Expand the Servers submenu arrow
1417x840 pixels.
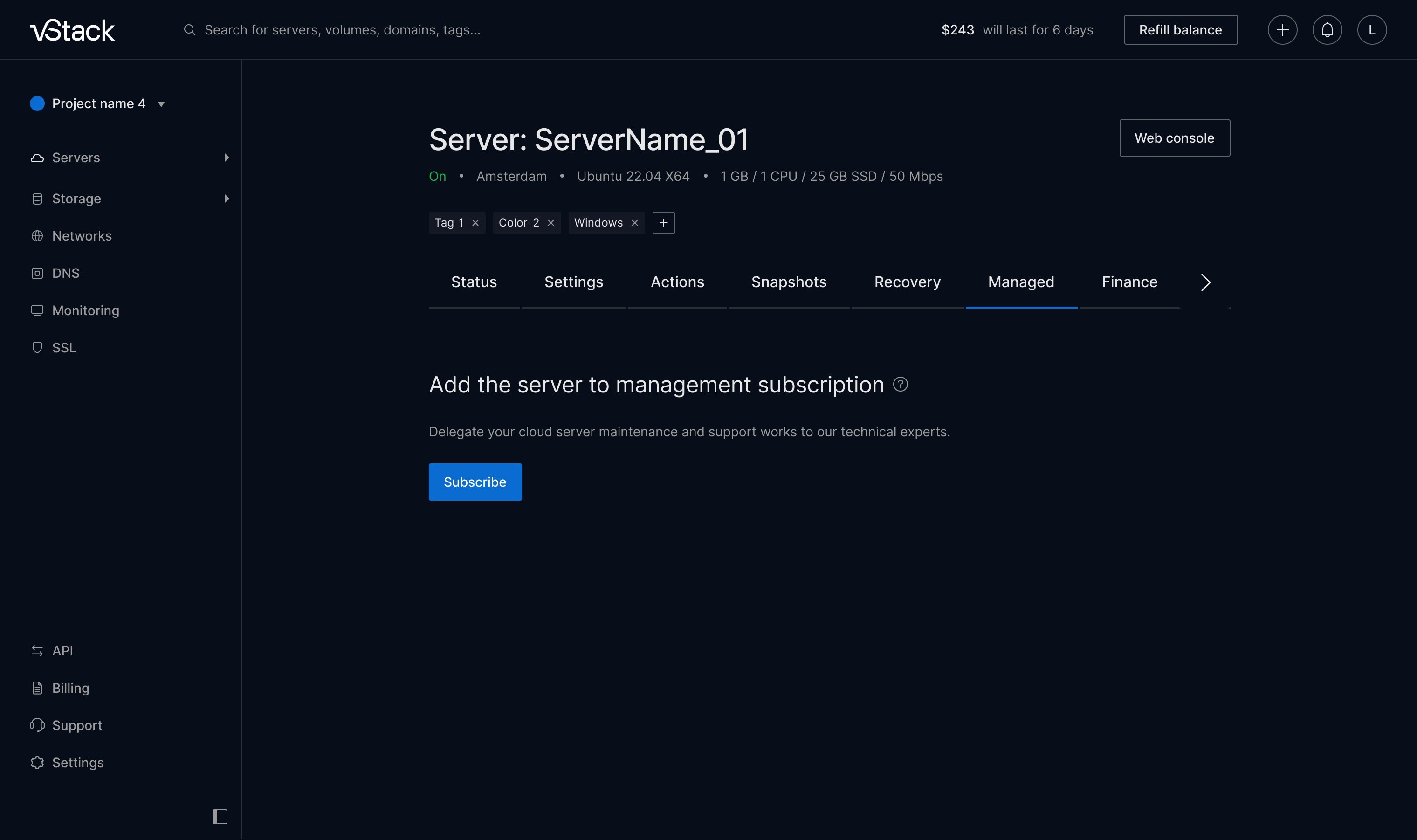227,158
